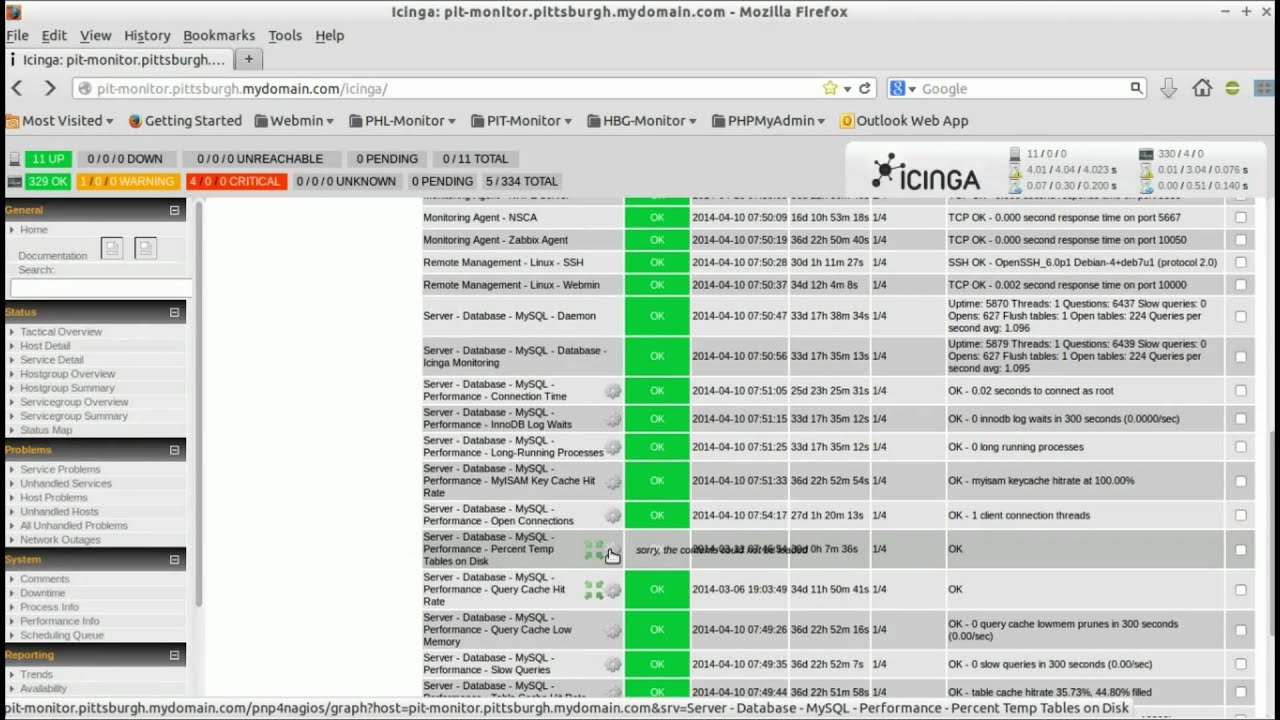Check the box for Icinga Monitoring database row
Viewport: 1280px width, 720px height.
1241,356
